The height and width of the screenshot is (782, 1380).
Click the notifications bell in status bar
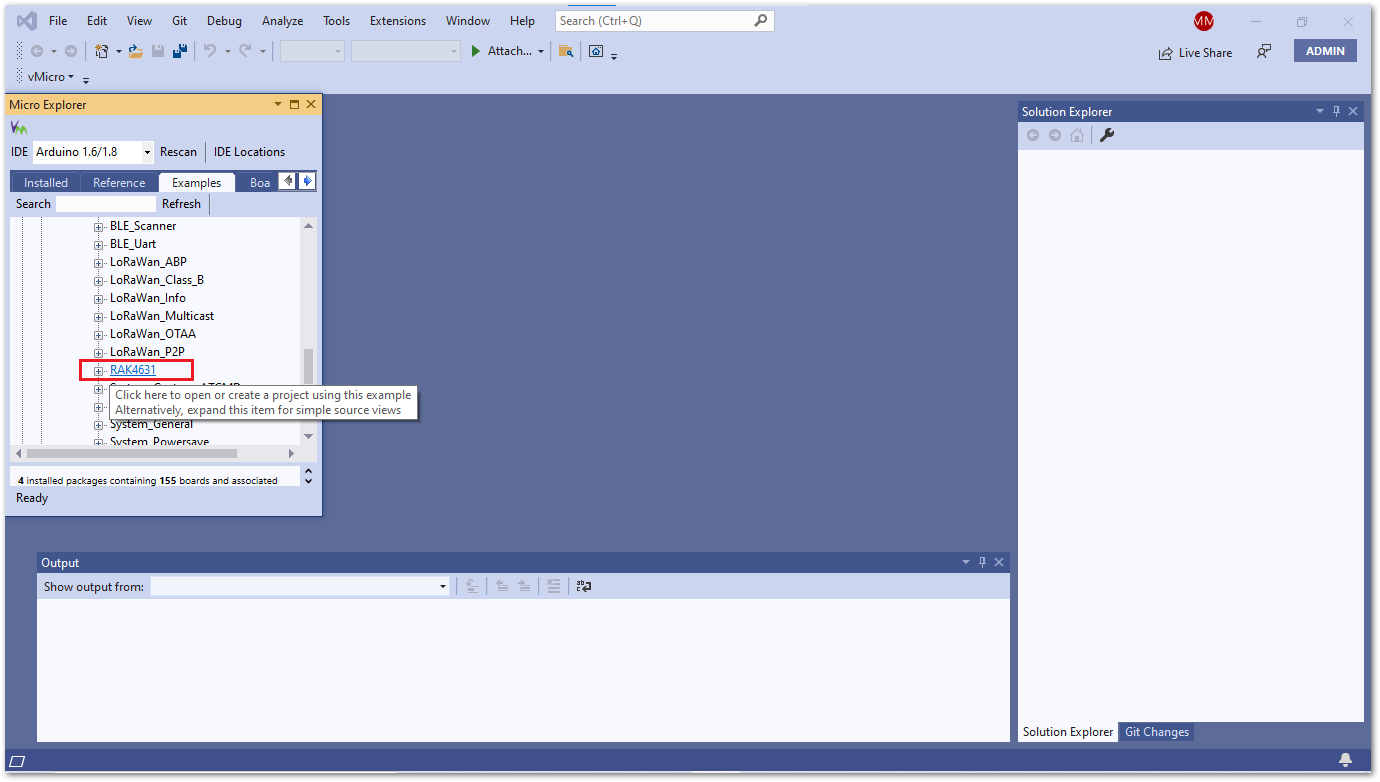tap(1346, 760)
